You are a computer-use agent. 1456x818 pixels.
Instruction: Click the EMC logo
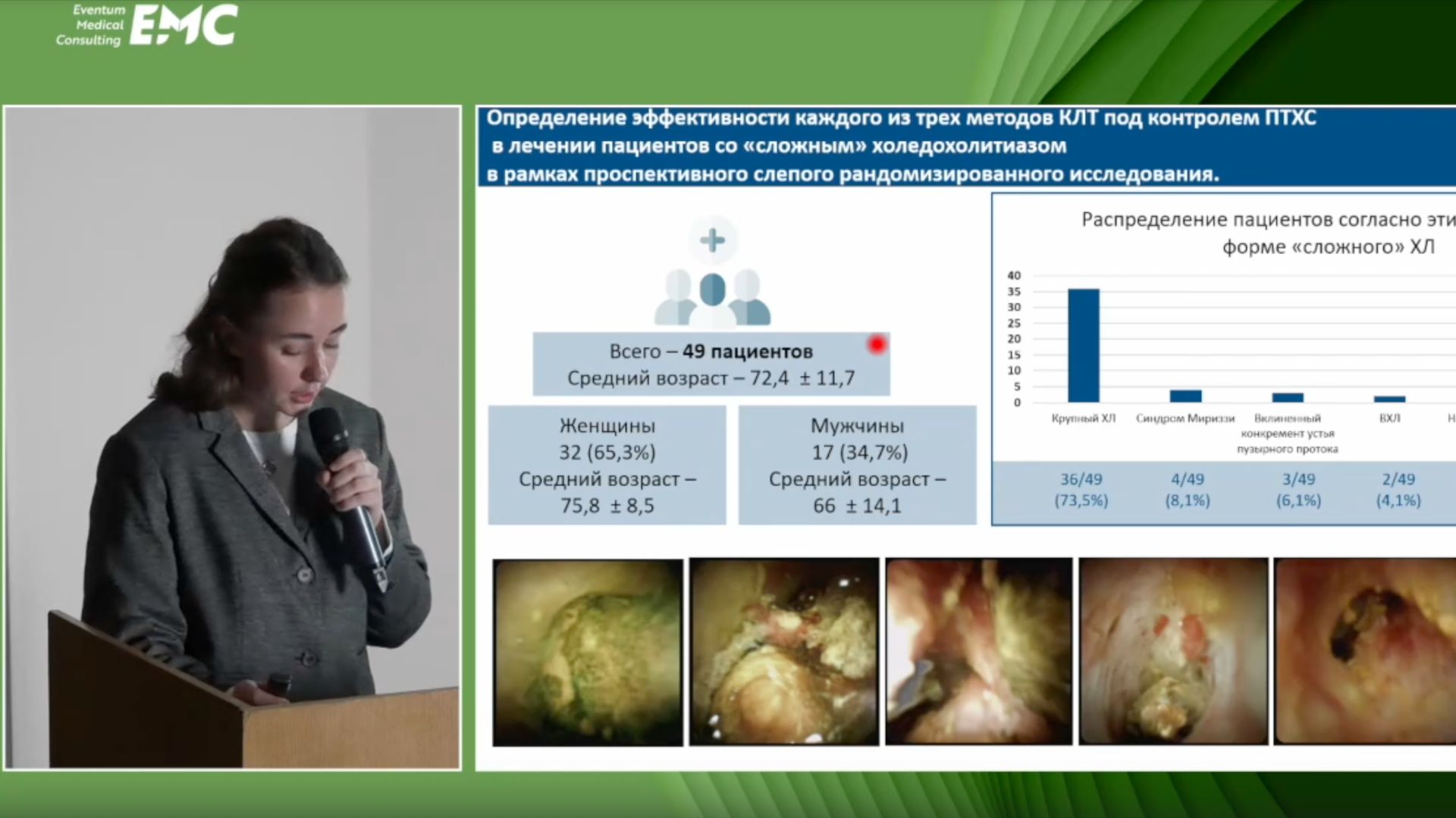pyautogui.click(x=184, y=24)
